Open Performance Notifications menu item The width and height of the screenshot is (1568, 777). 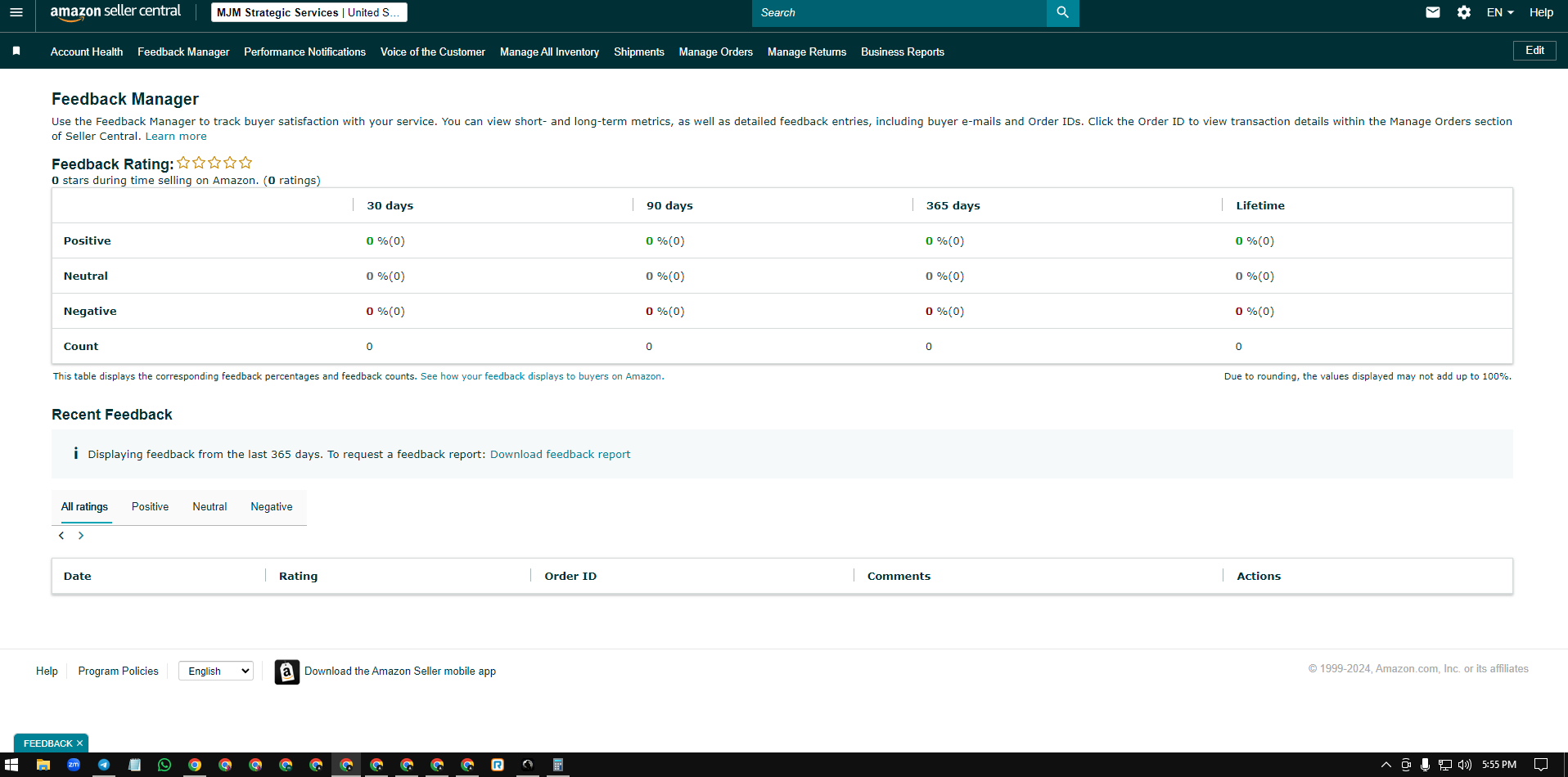coord(304,52)
